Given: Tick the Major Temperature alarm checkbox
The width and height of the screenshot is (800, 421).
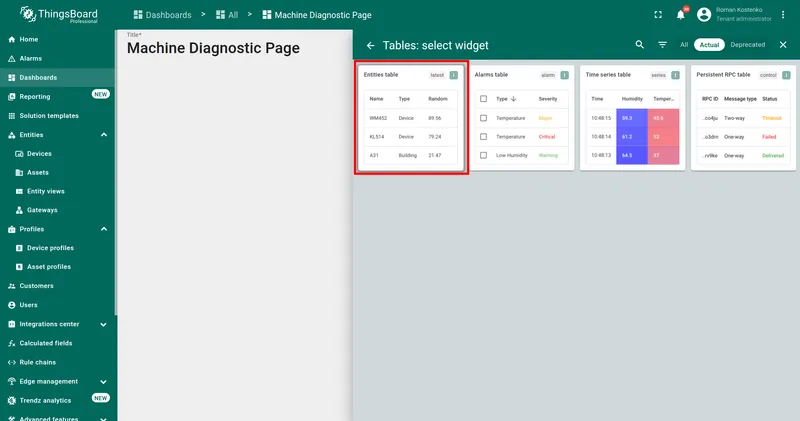Looking at the screenshot, I should (484, 118).
